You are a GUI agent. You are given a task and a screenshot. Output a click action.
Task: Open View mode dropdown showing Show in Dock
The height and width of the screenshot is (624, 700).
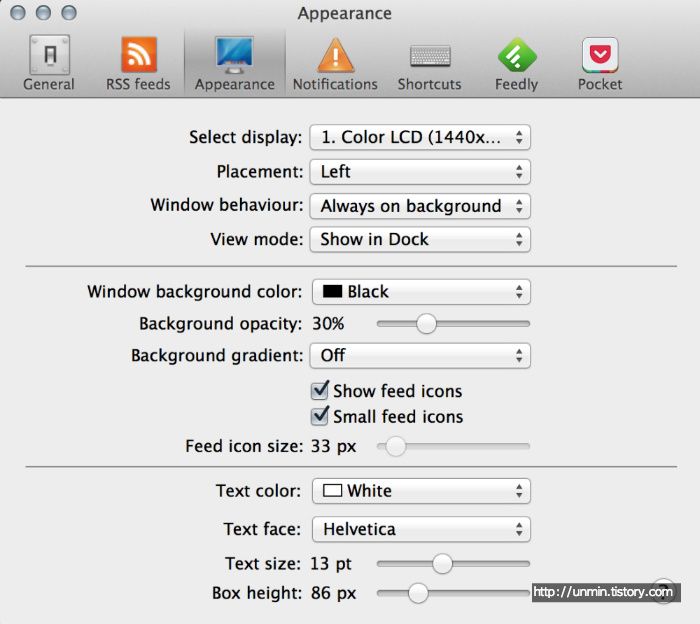pos(420,240)
